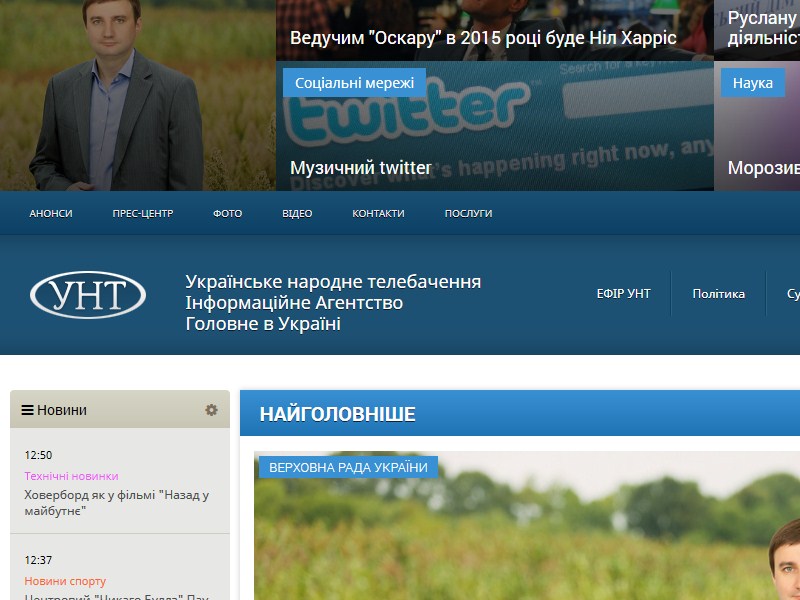Viewport: 800px width, 600px height.
Task: Open the news panel gear settings icon
Action: (211, 410)
